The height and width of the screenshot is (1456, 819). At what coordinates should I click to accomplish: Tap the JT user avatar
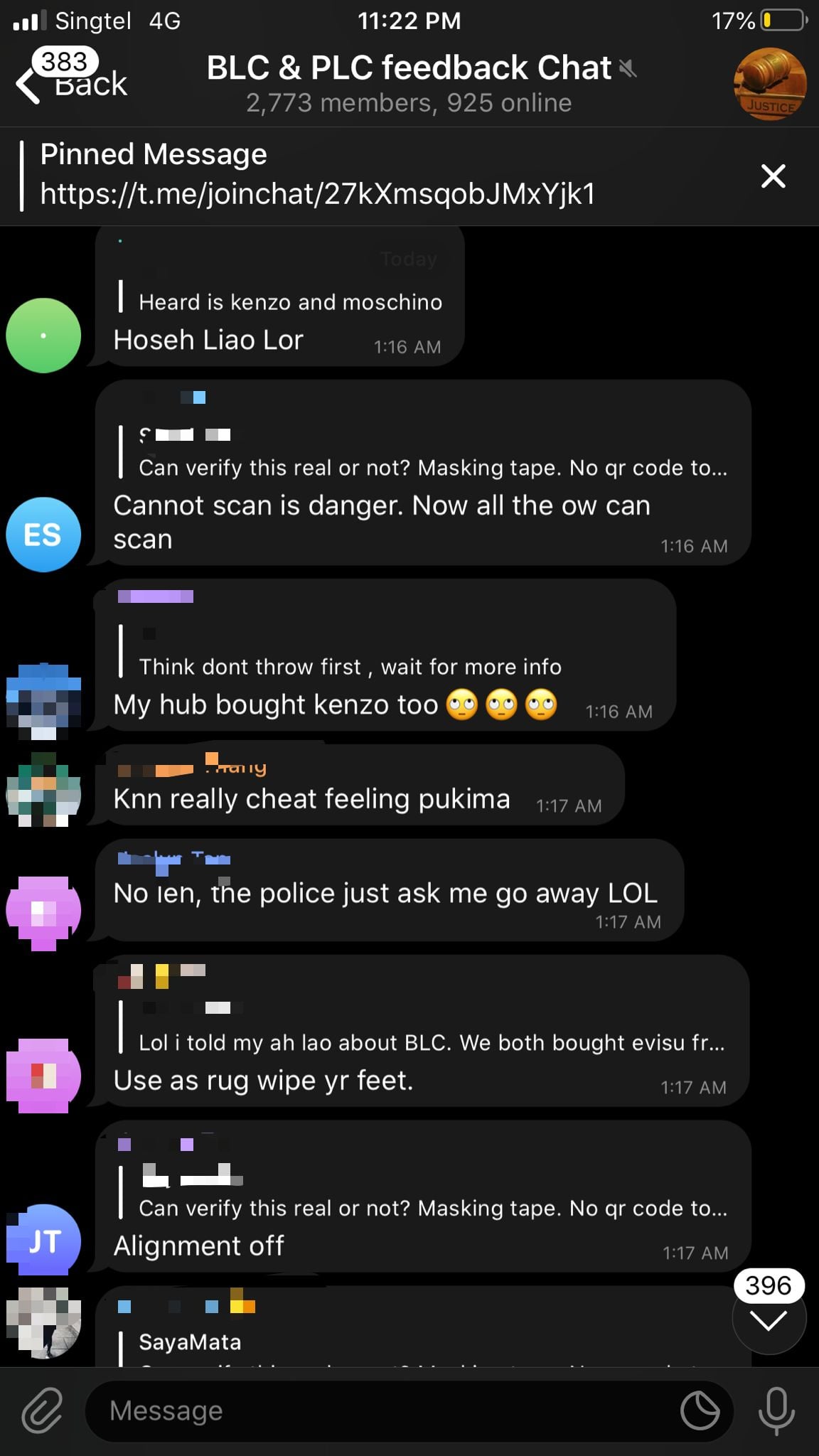coord(43,1240)
